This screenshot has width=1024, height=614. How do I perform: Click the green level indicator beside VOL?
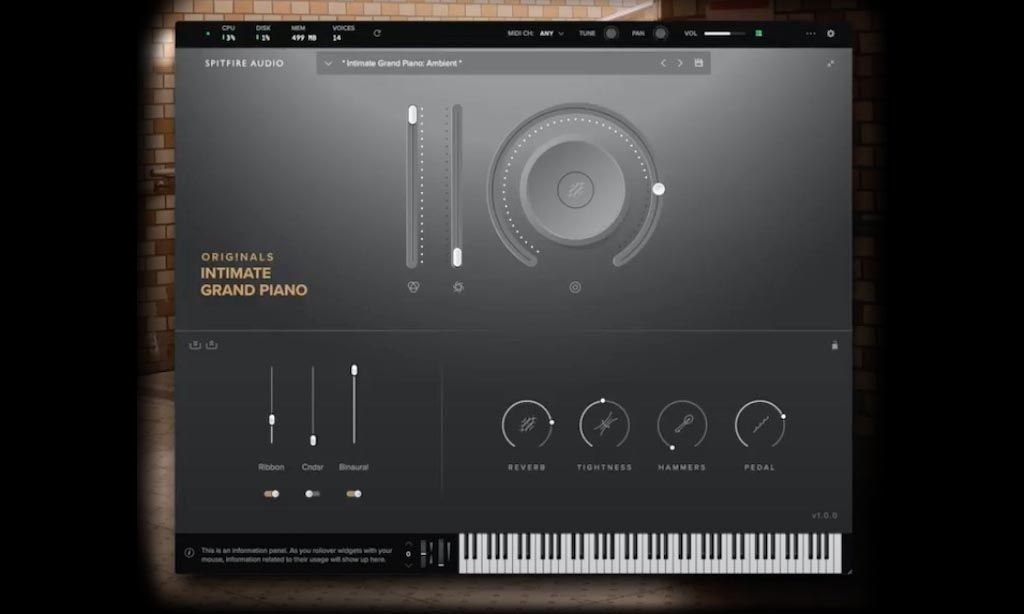point(759,33)
